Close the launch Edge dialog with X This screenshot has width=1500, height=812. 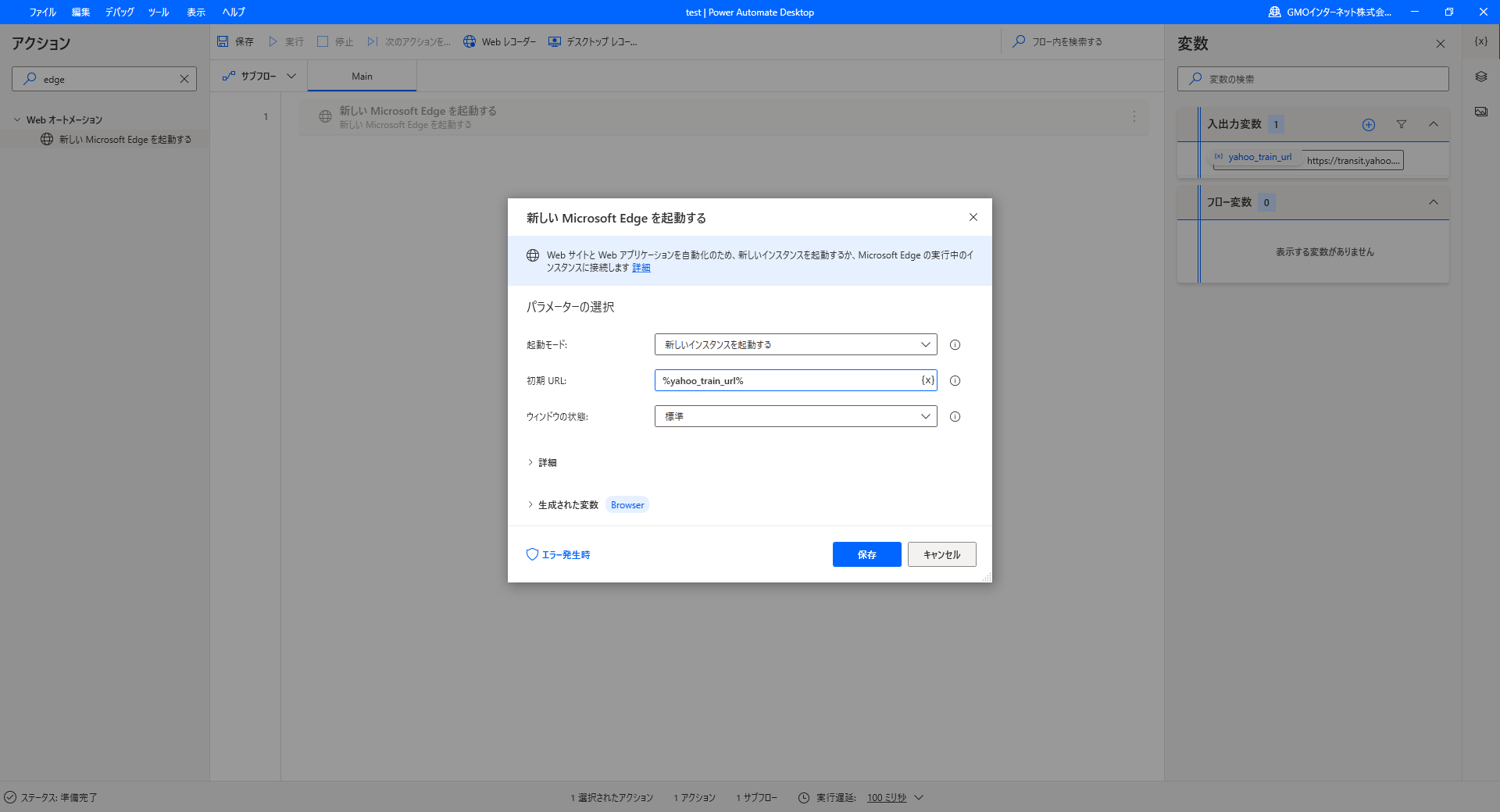[973, 217]
